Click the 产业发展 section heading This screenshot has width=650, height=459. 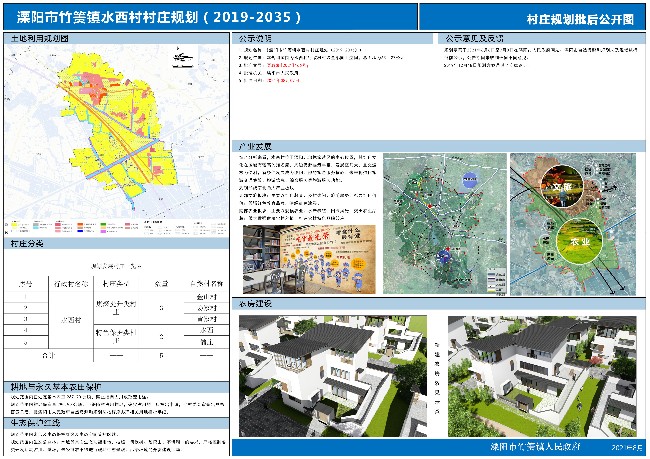tap(255, 146)
